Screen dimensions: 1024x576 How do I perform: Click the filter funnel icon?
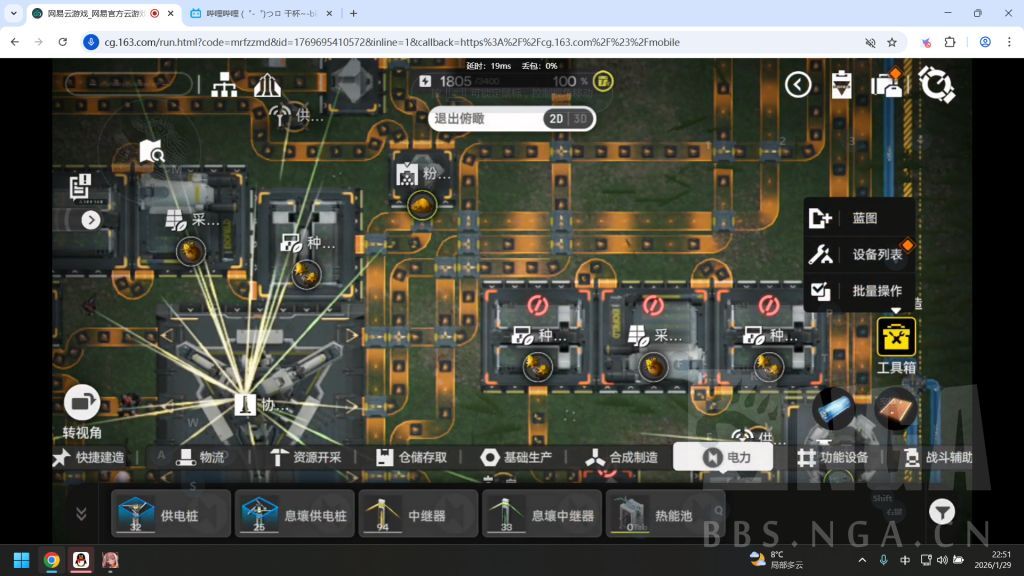click(941, 512)
